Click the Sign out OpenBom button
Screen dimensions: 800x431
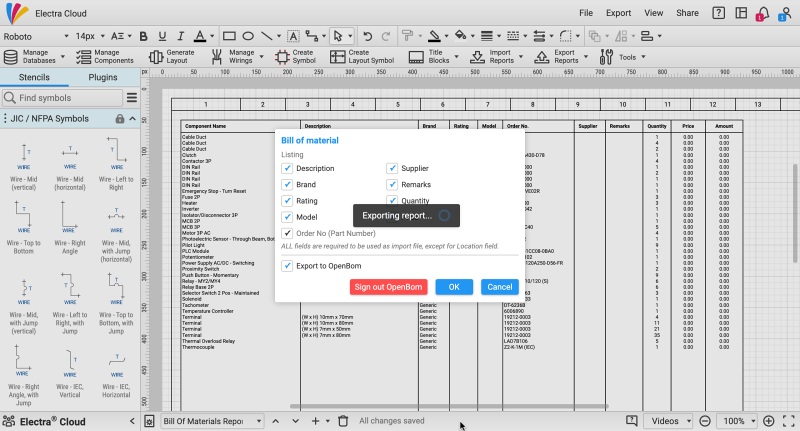click(x=388, y=287)
